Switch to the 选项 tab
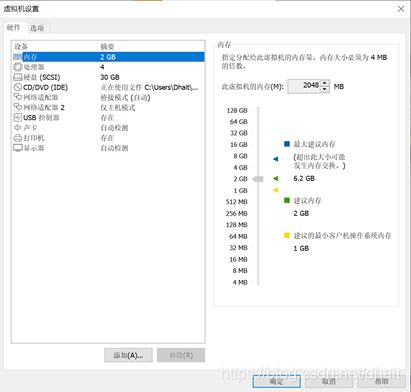Viewport: 411px width, 392px height. point(37,28)
